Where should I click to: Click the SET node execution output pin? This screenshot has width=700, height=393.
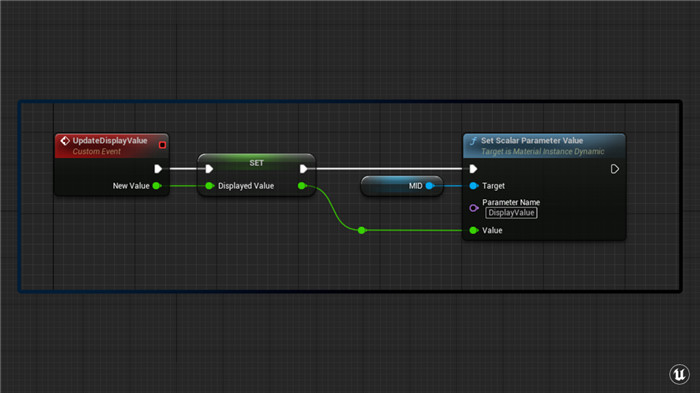tap(304, 169)
